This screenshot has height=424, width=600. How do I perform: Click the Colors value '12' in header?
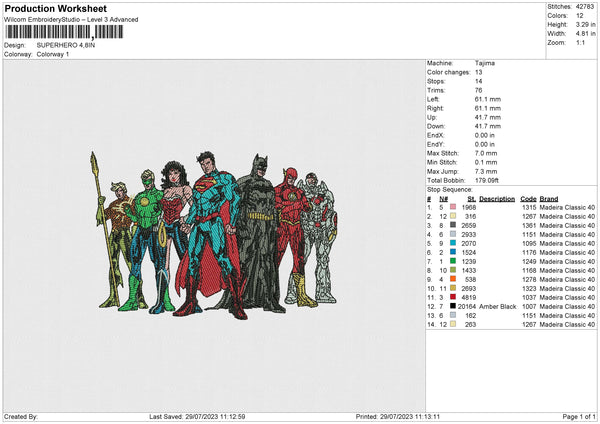point(580,16)
